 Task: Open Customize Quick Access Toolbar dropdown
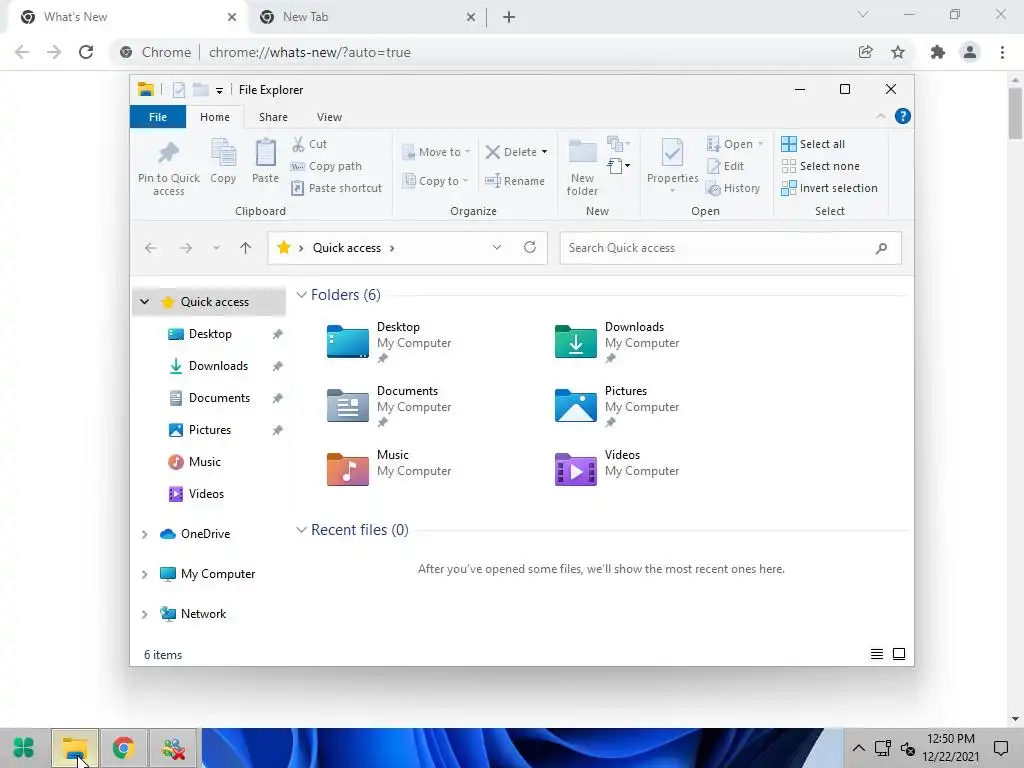[219, 90]
